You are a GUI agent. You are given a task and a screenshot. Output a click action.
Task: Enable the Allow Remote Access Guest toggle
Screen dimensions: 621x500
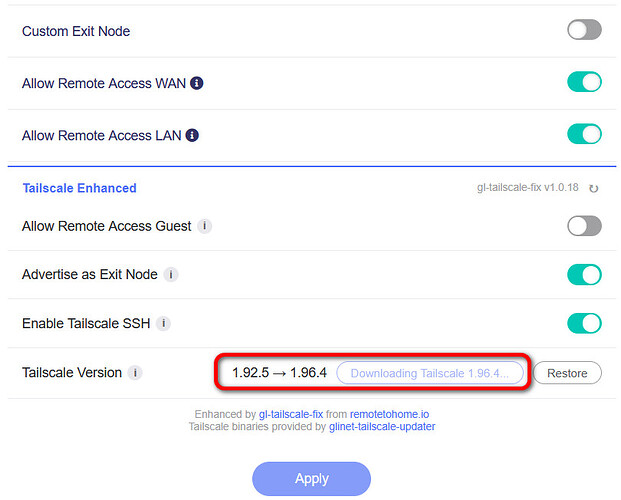tap(584, 226)
